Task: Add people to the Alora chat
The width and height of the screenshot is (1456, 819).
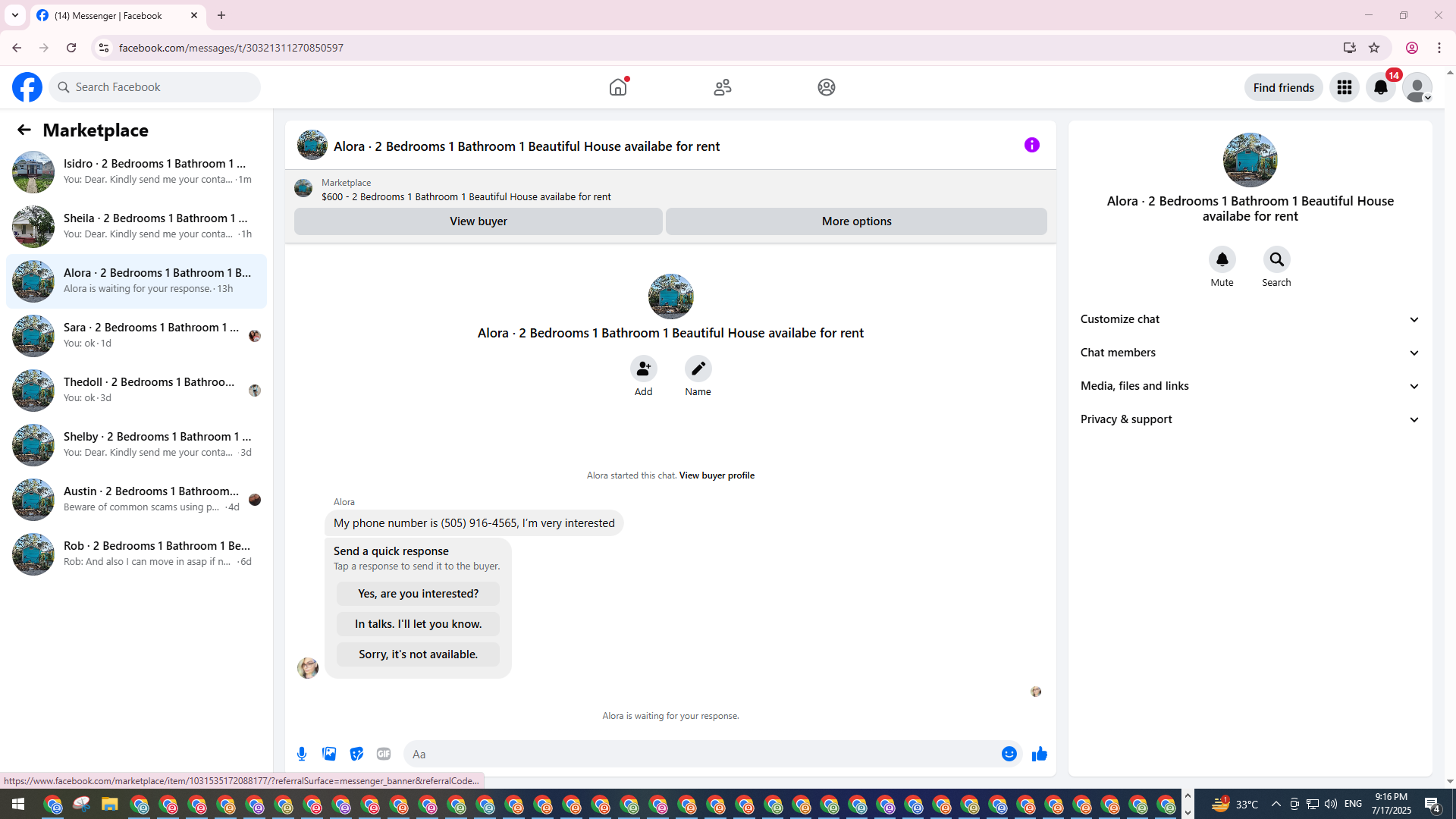Action: pos(643,369)
